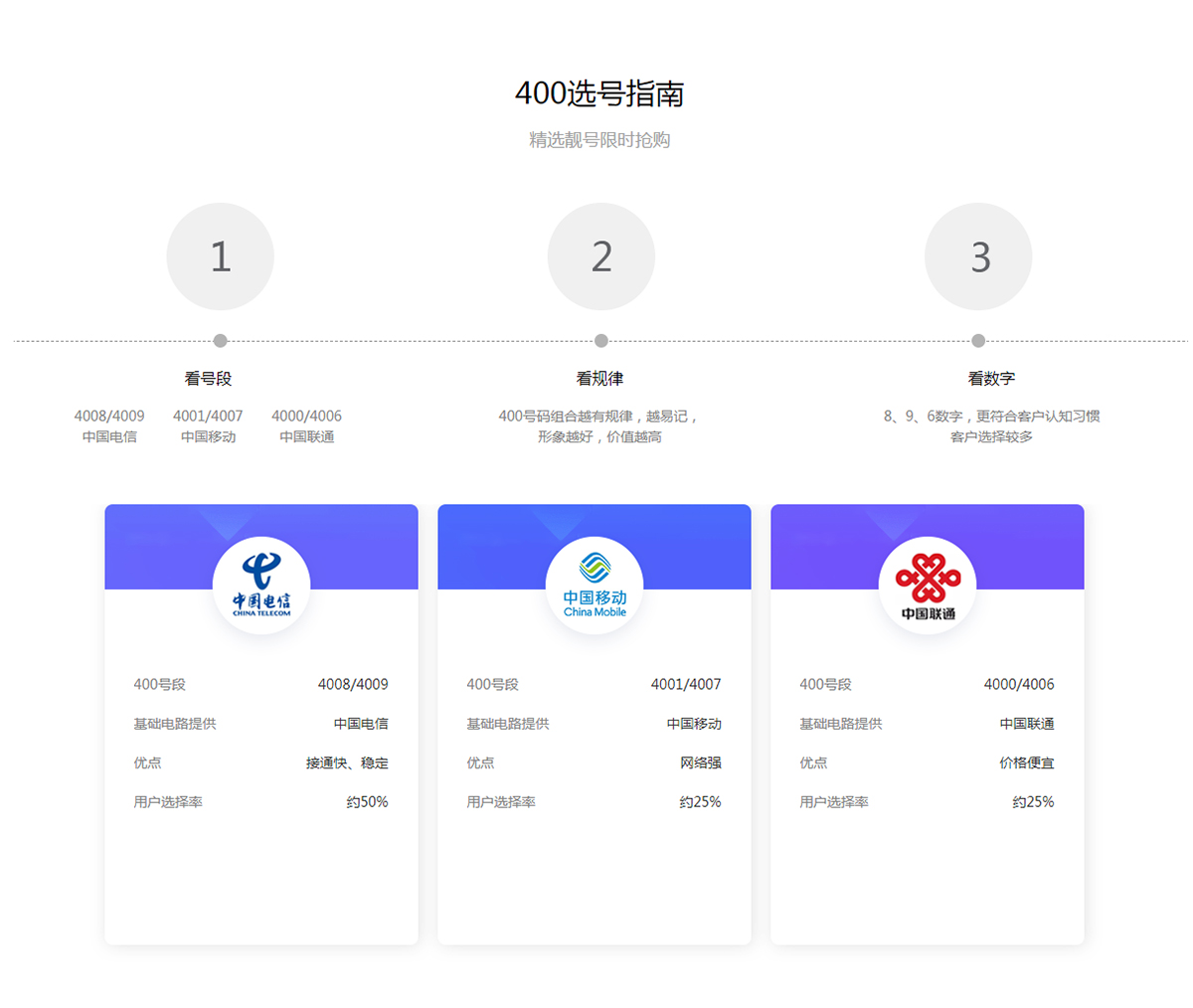This screenshot has width=1193, height=1008.
Task: Click the 看号段 heading
Action: coord(208,379)
